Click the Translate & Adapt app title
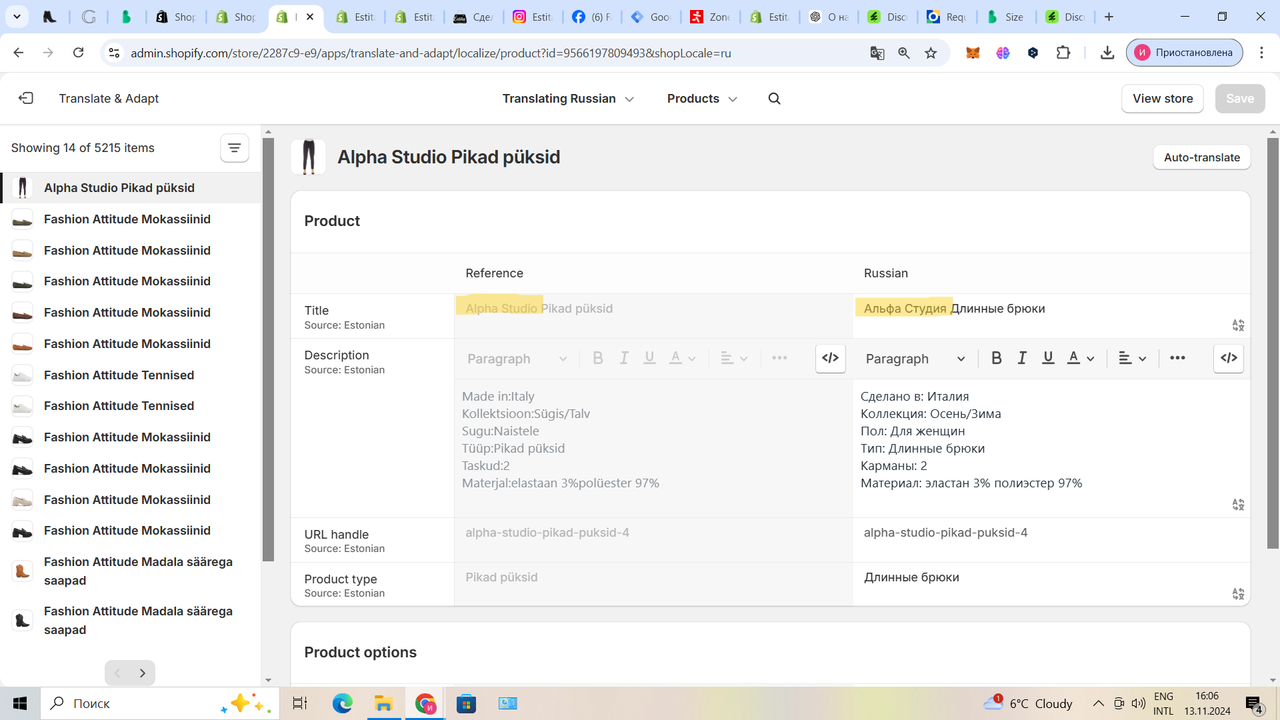Image resolution: width=1280 pixels, height=720 pixels. click(x=109, y=99)
